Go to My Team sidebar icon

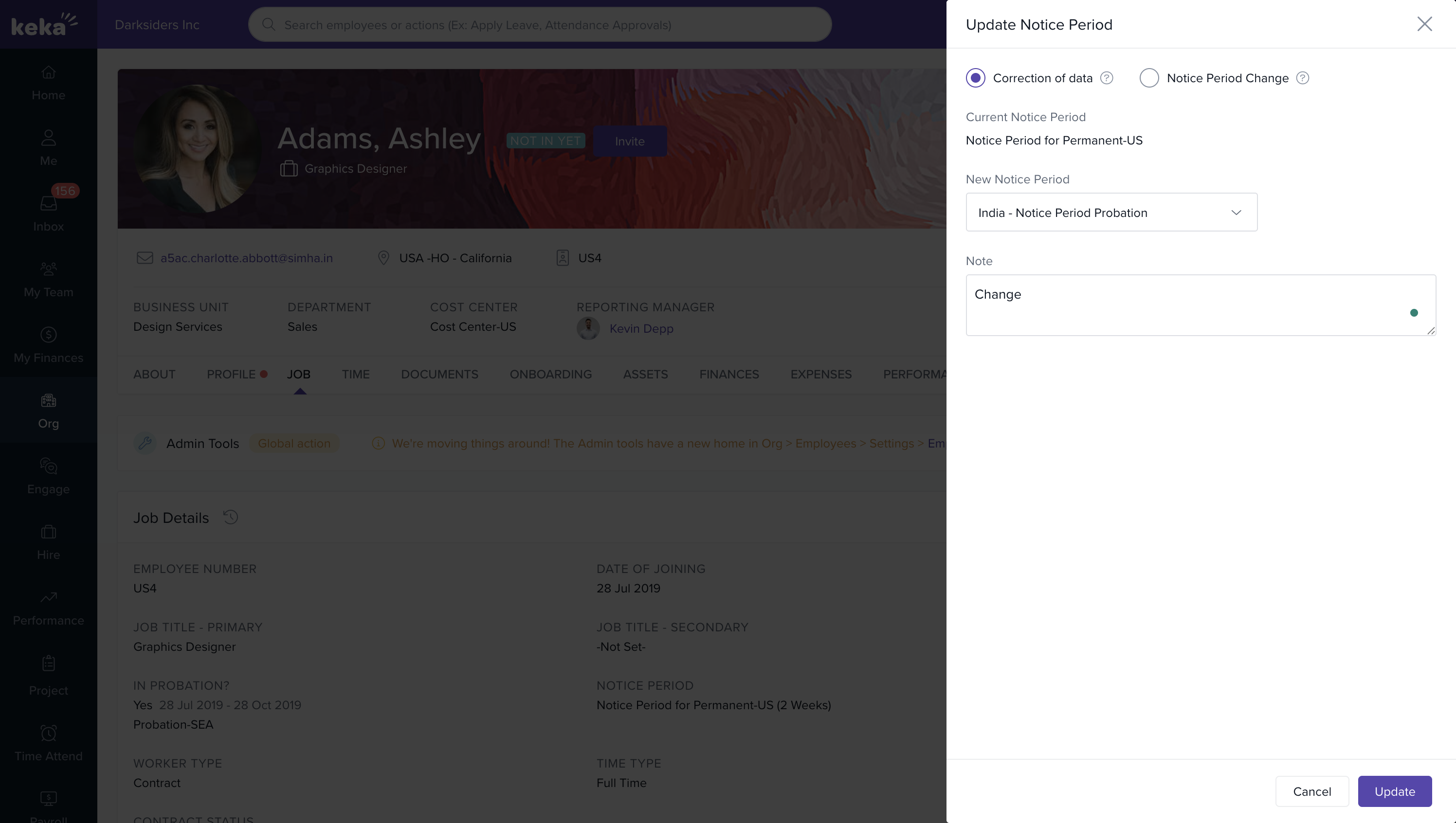[48, 269]
